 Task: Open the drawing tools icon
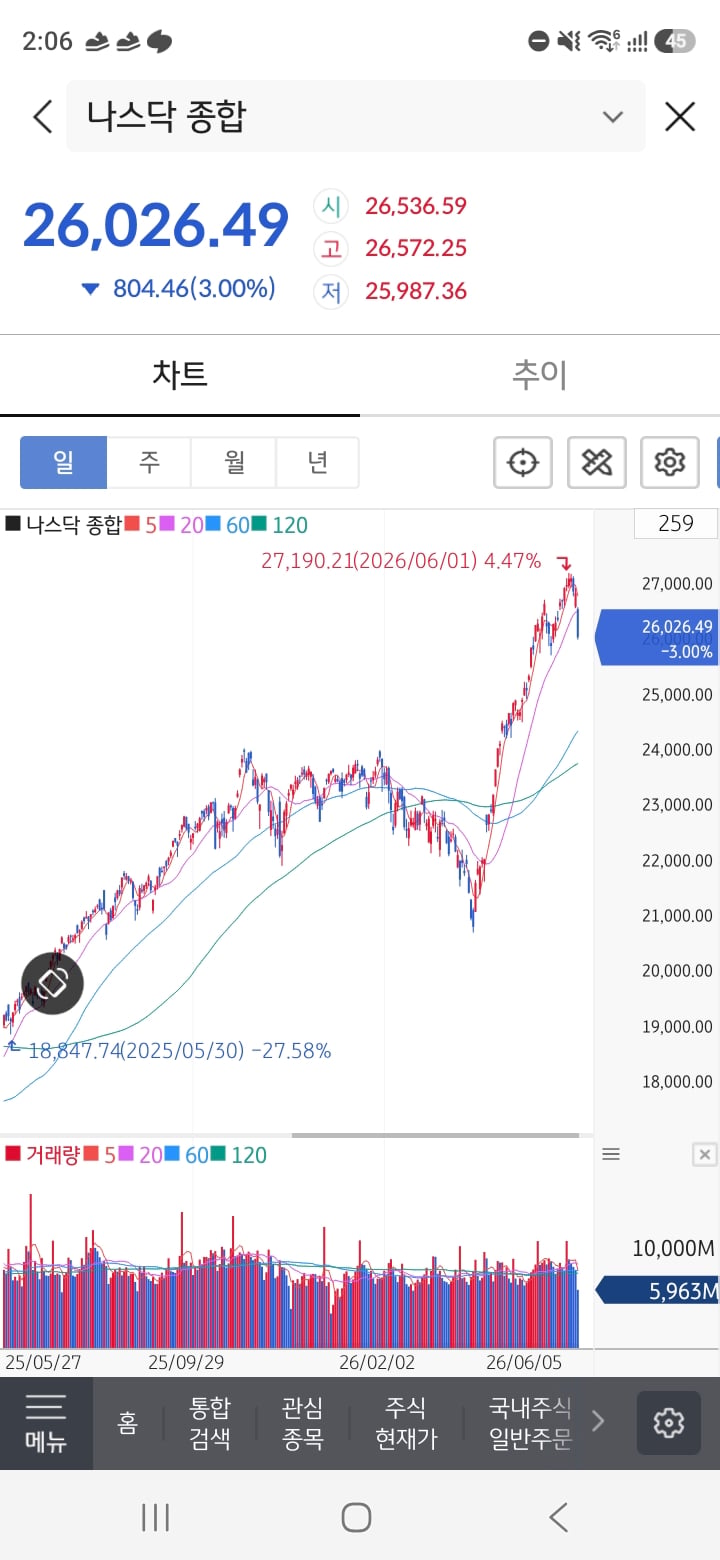pyautogui.click(x=597, y=462)
